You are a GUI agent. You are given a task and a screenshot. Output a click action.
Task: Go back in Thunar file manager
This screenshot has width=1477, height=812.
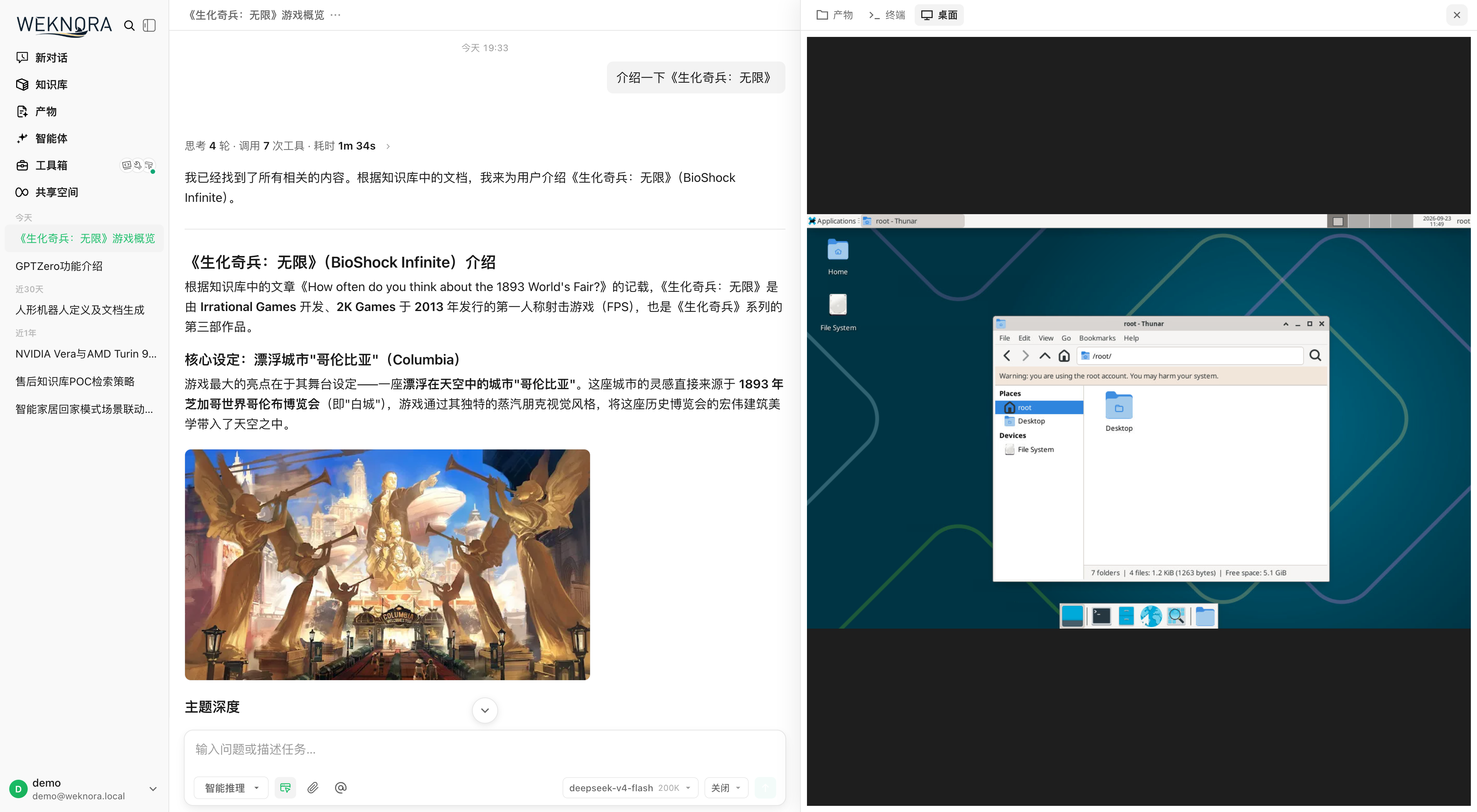pyautogui.click(x=1007, y=356)
